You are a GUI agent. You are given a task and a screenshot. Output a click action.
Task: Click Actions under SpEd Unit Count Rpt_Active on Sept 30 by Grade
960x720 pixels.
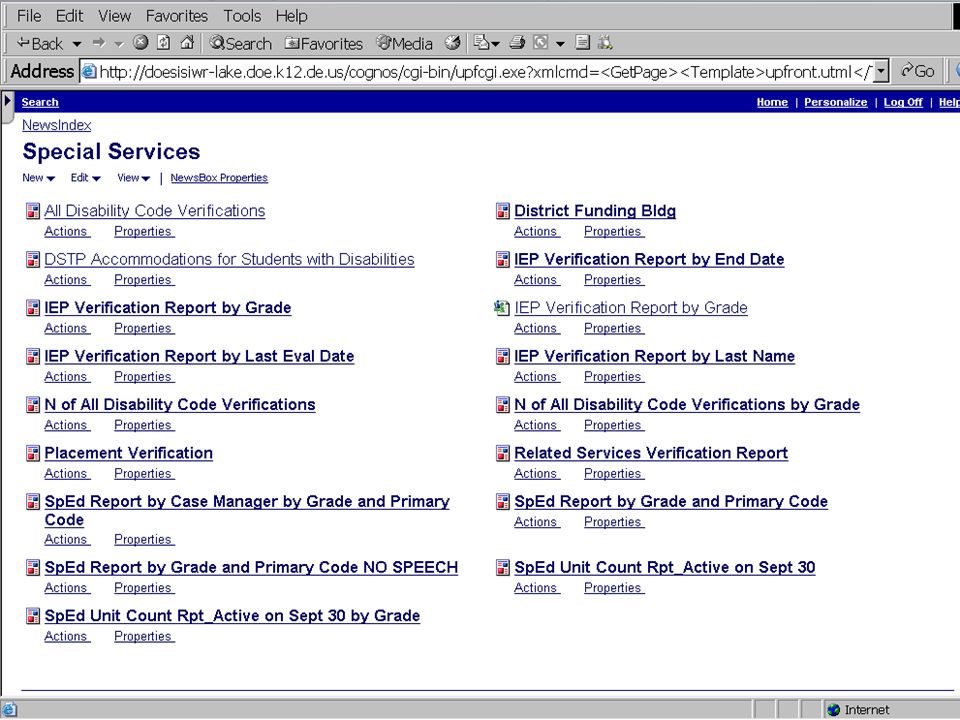coord(67,636)
